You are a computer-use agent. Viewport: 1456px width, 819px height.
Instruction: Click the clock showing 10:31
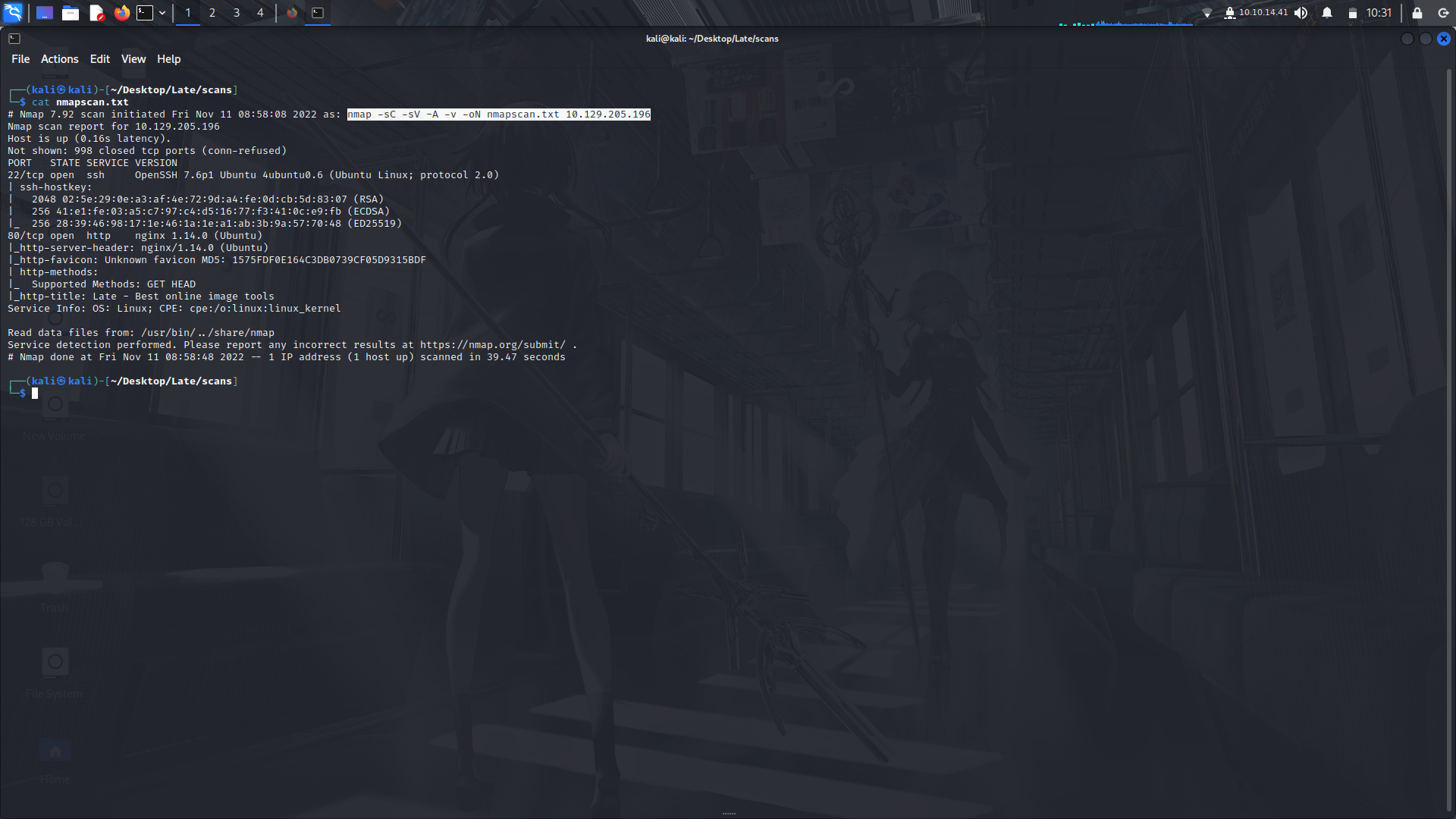coord(1378,12)
